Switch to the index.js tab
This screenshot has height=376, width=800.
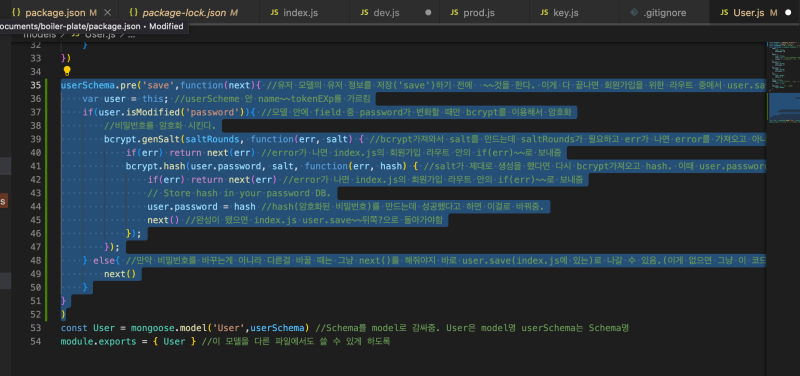point(305,12)
